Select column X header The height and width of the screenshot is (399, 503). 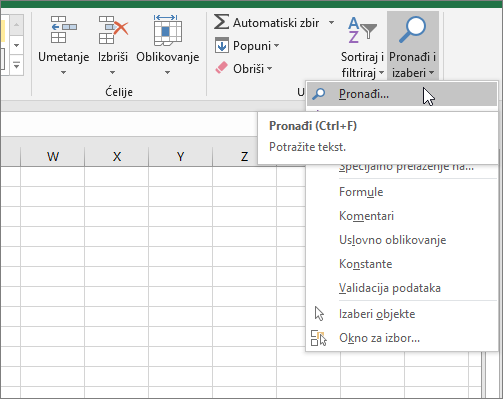click(117, 156)
